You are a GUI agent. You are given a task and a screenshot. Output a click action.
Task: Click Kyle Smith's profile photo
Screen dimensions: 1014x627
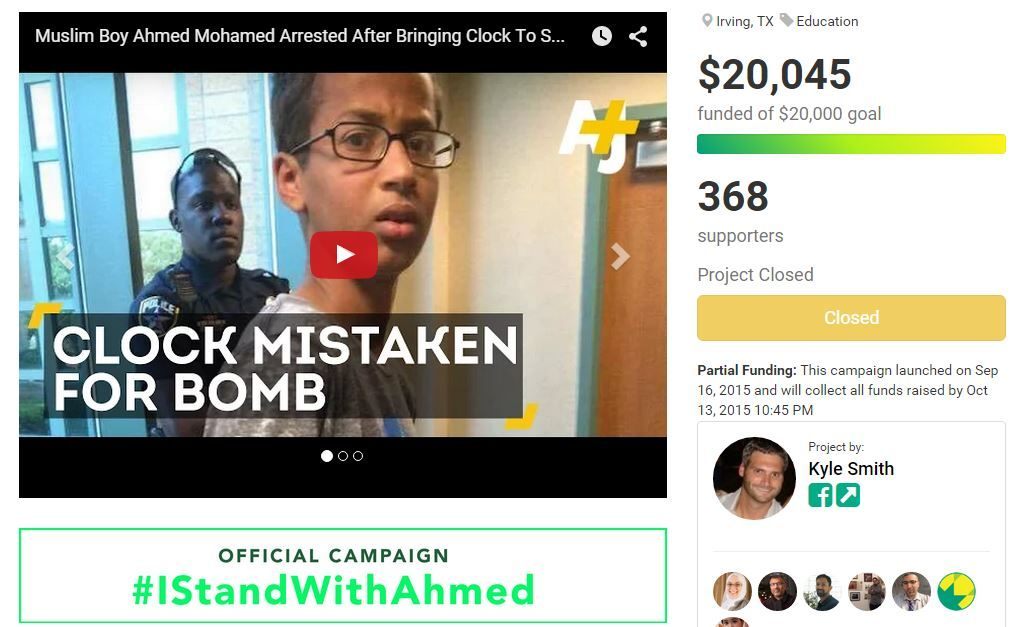754,478
